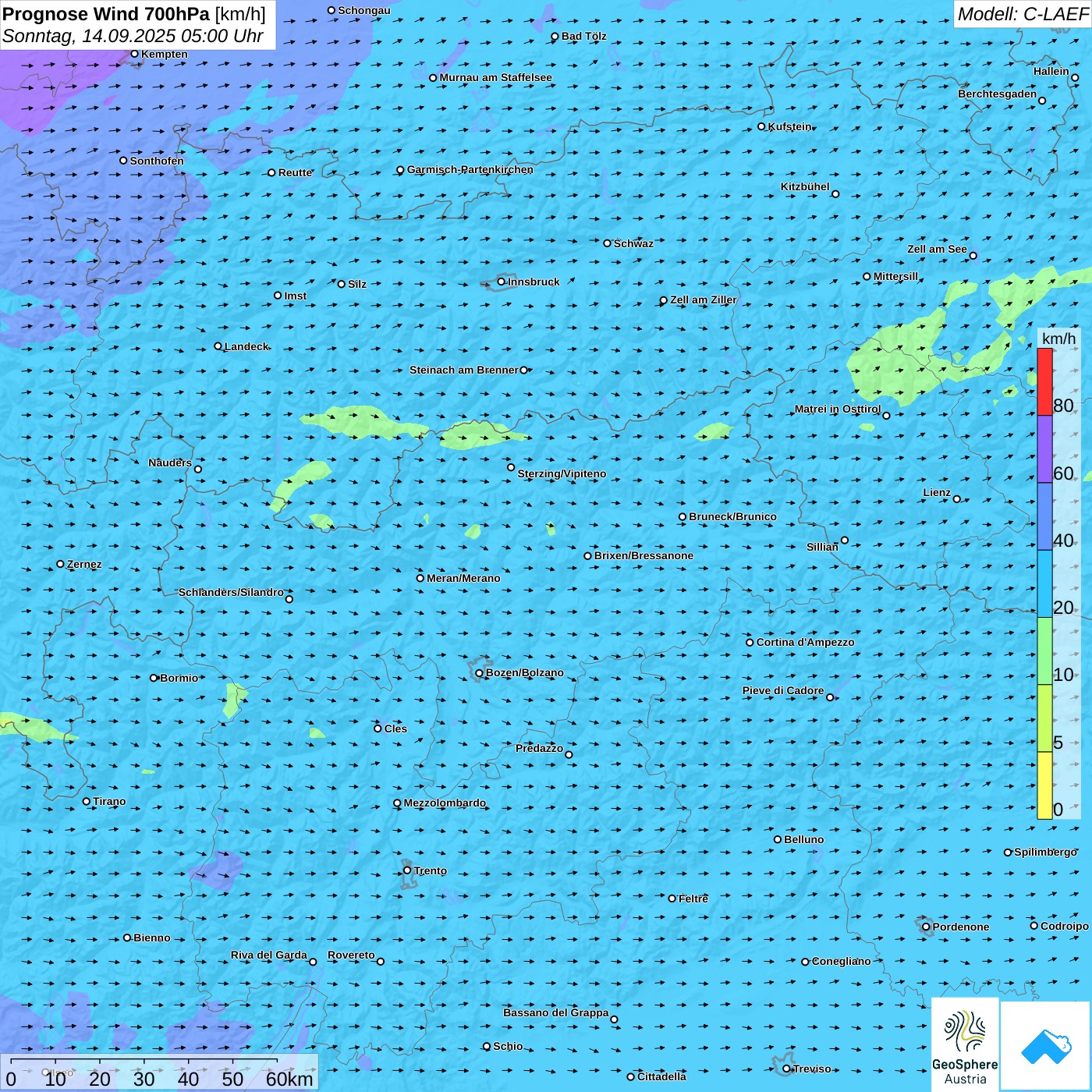Click the Pordenone city marker
Image resolution: width=1092 pixels, height=1092 pixels.
926,927
